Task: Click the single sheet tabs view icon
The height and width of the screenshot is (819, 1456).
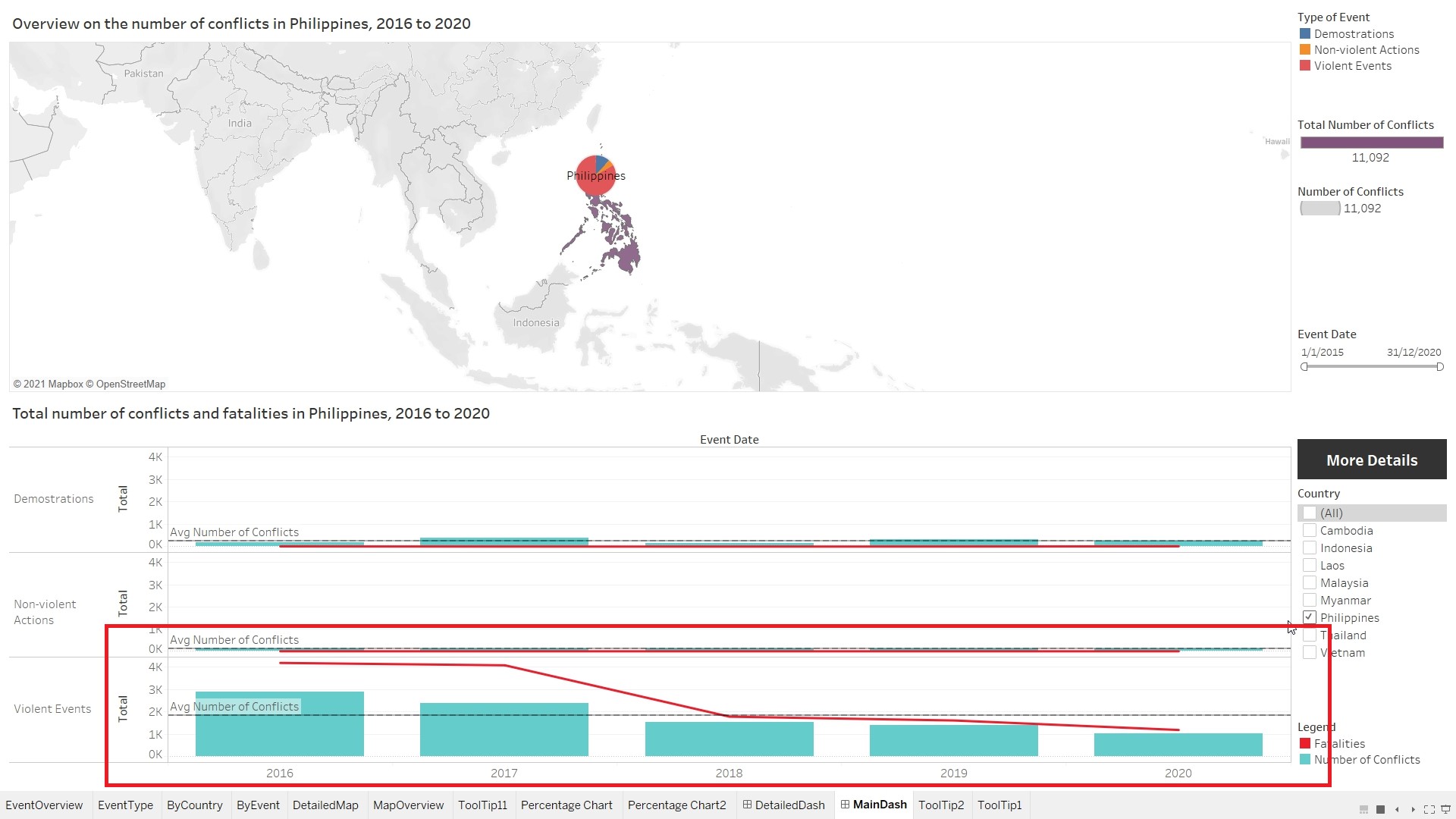Action: tap(1380, 809)
